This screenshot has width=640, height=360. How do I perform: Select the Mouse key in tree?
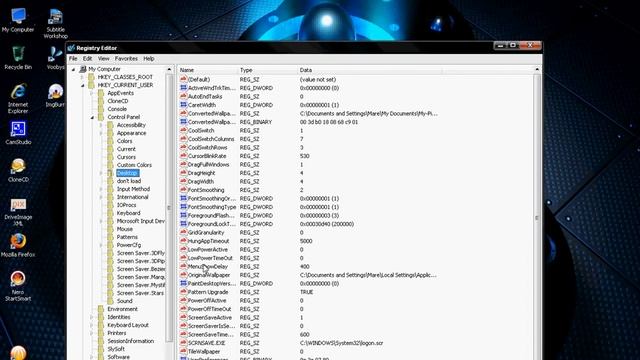click(x=125, y=229)
